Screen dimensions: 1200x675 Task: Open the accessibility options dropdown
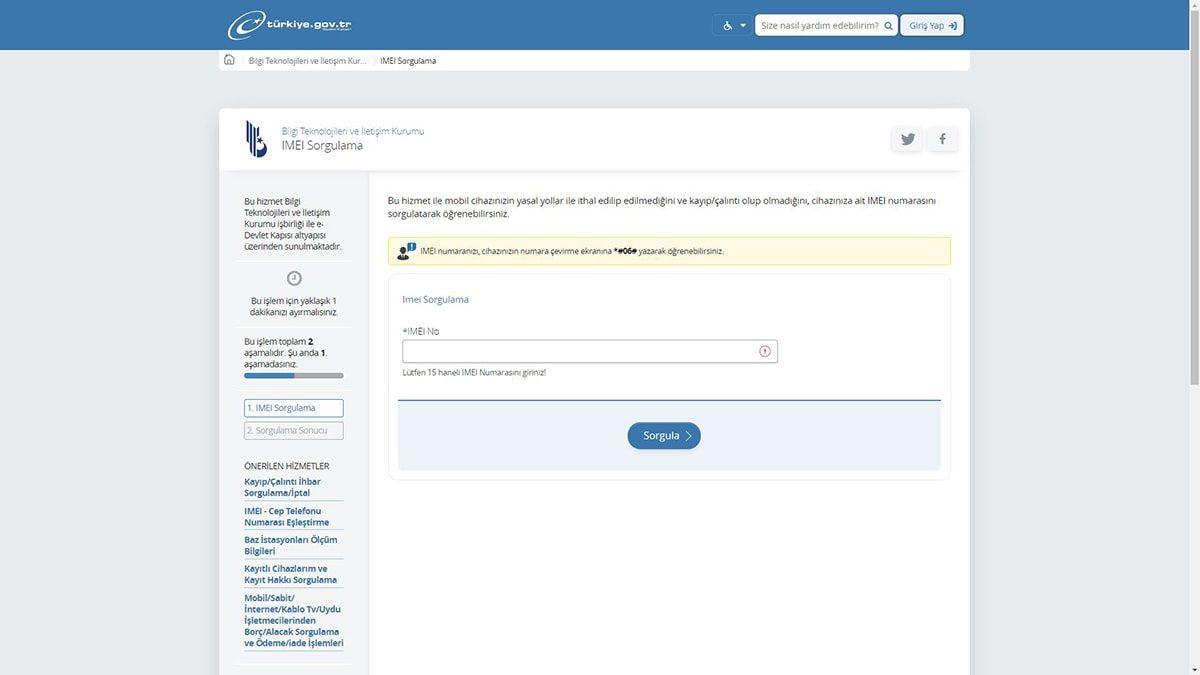click(x=733, y=25)
